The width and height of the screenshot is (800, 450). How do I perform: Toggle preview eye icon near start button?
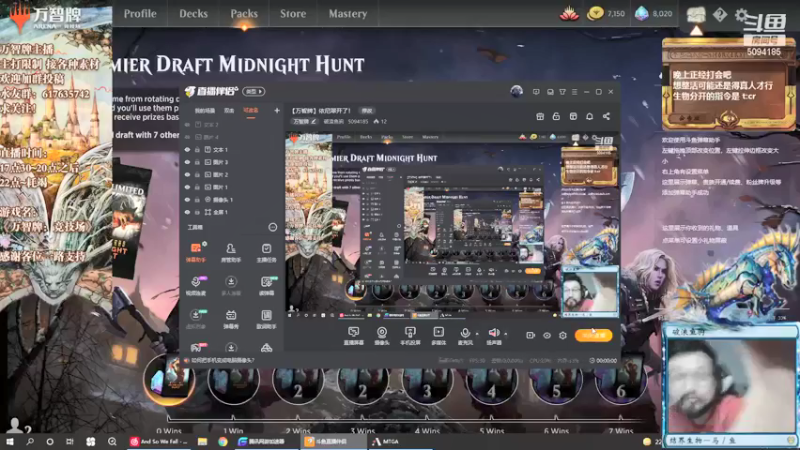(547, 335)
